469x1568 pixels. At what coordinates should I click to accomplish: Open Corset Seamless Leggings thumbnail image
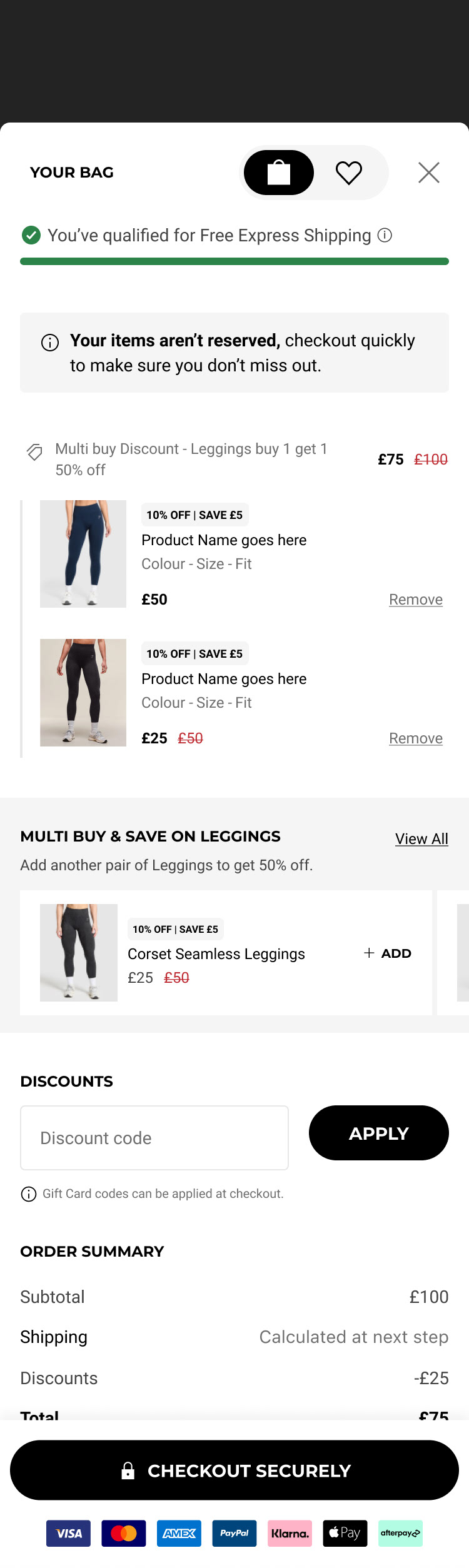[79, 953]
